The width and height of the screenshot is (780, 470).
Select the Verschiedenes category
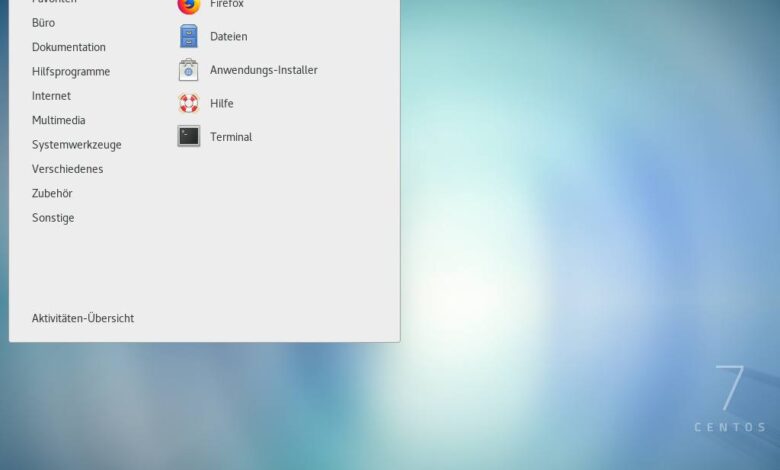[x=67, y=169]
